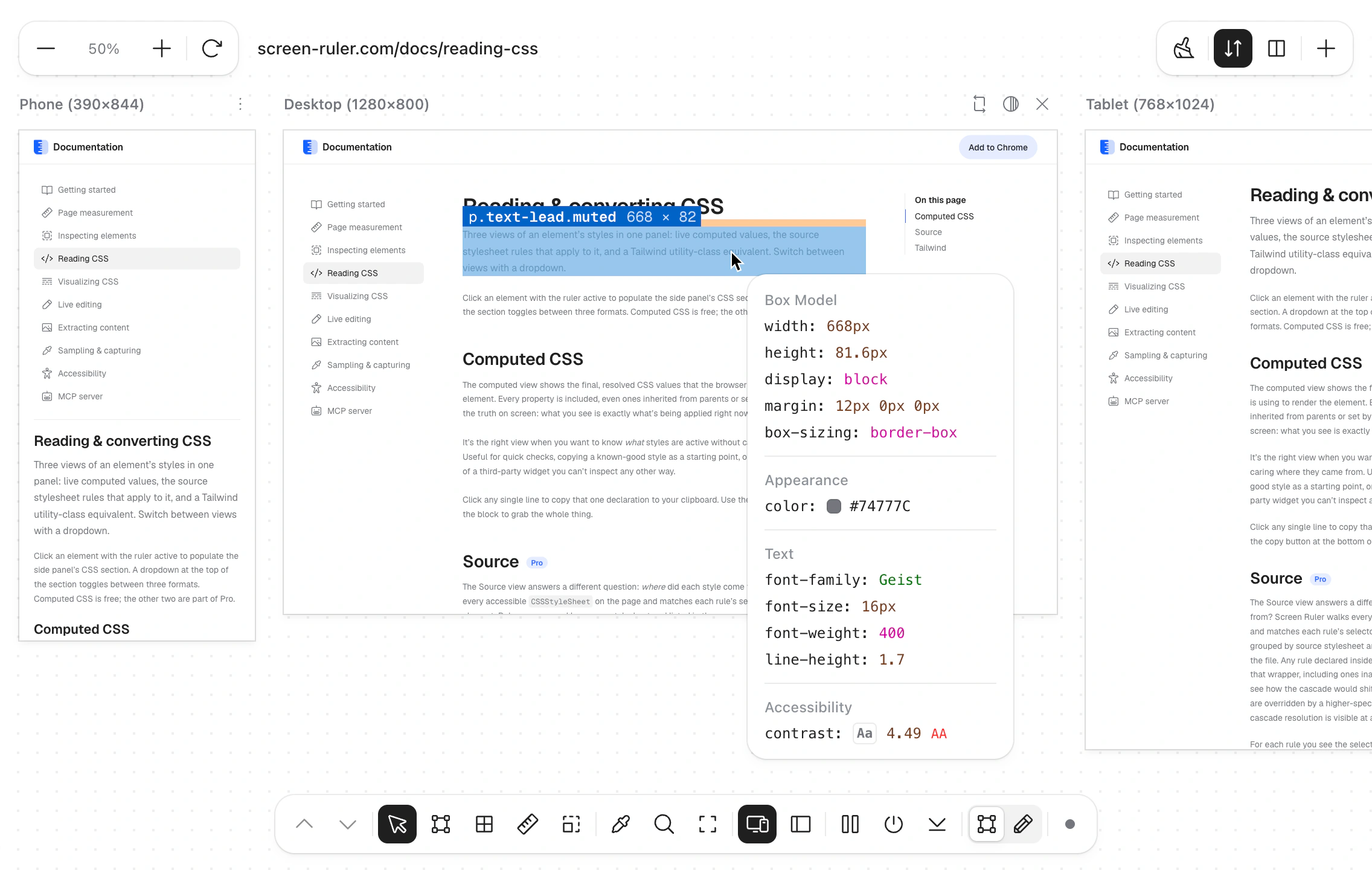Click the Documentation logo in the Tablet viewport
The width and height of the screenshot is (1372, 870).
pyautogui.click(x=1144, y=147)
